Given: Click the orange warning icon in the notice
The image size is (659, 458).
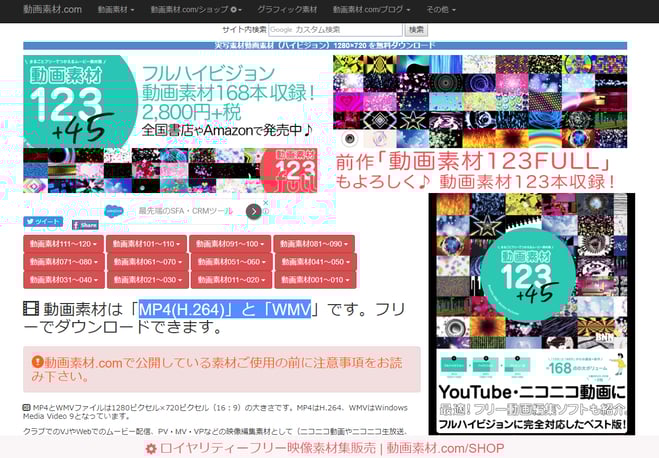Looking at the screenshot, I should 38,362.
